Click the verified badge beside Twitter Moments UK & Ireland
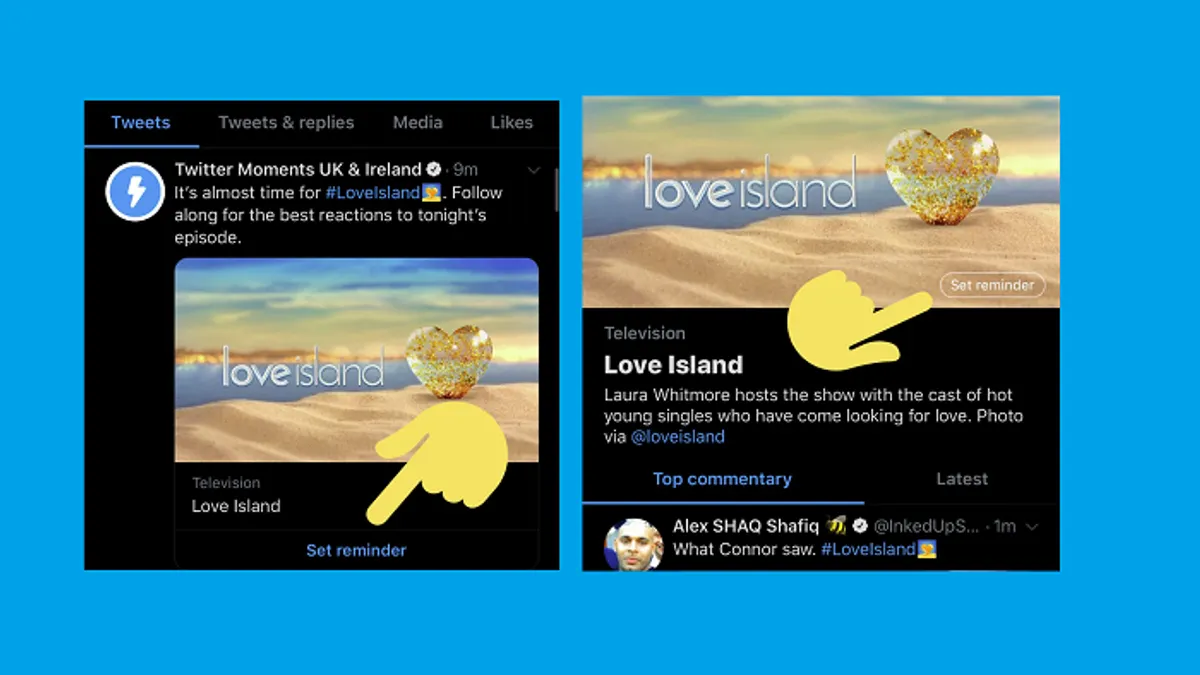The image size is (1200, 675). [434, 169]
